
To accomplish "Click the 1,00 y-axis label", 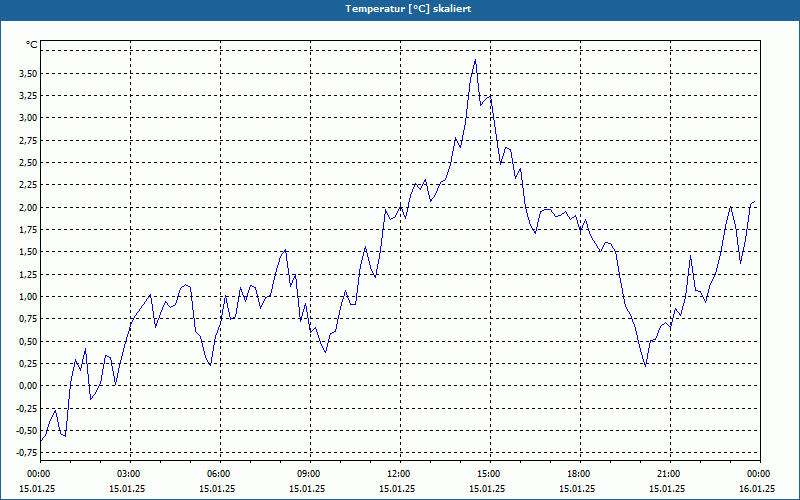I will tap(28, 296).
